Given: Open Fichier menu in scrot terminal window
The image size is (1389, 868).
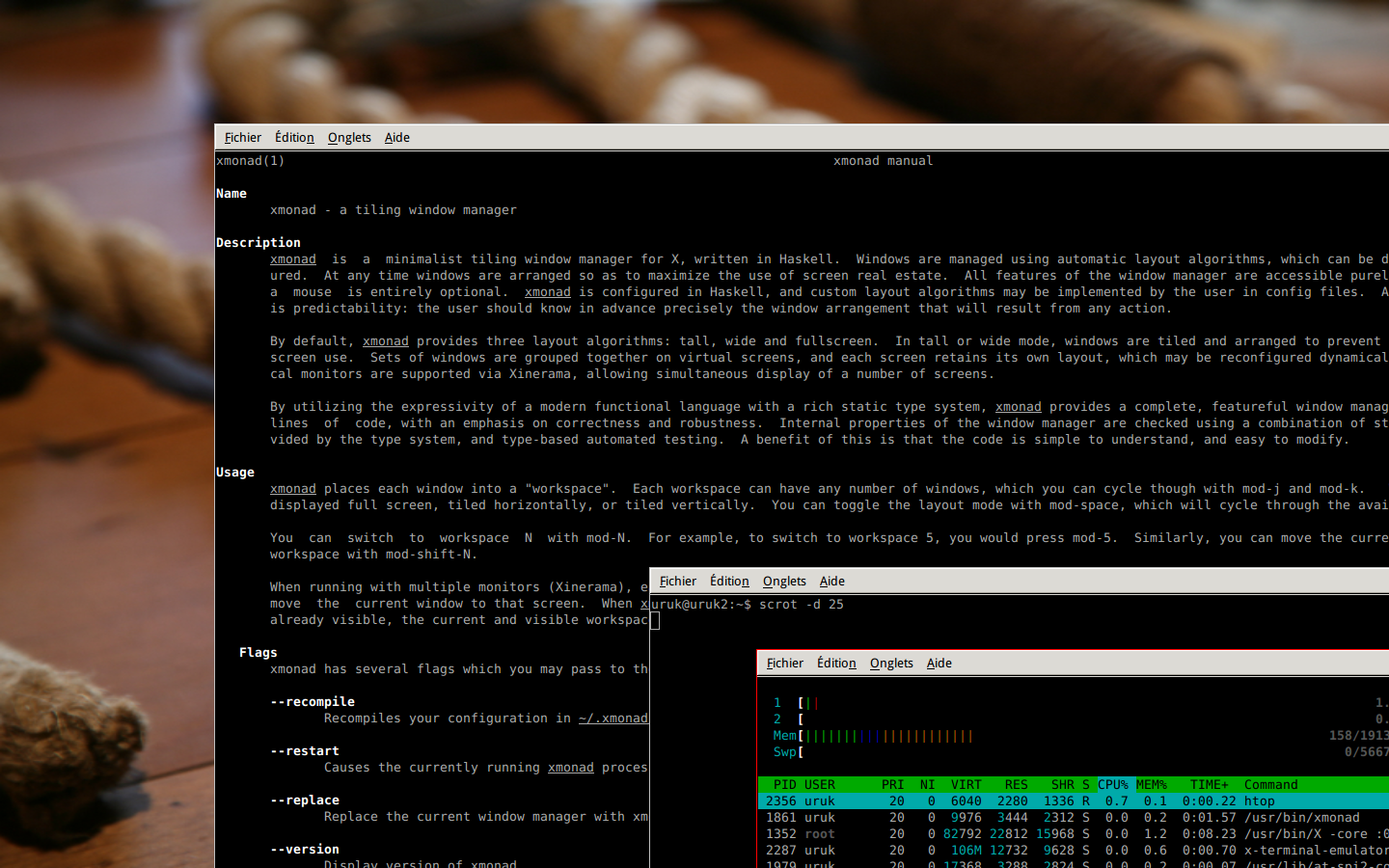Looking at the screenshot, I should 678,581.
